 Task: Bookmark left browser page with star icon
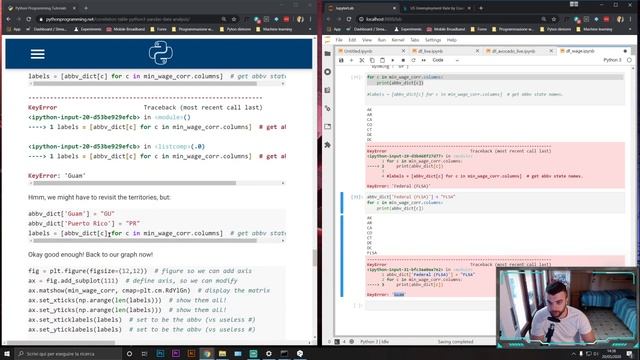coord(234,19)
